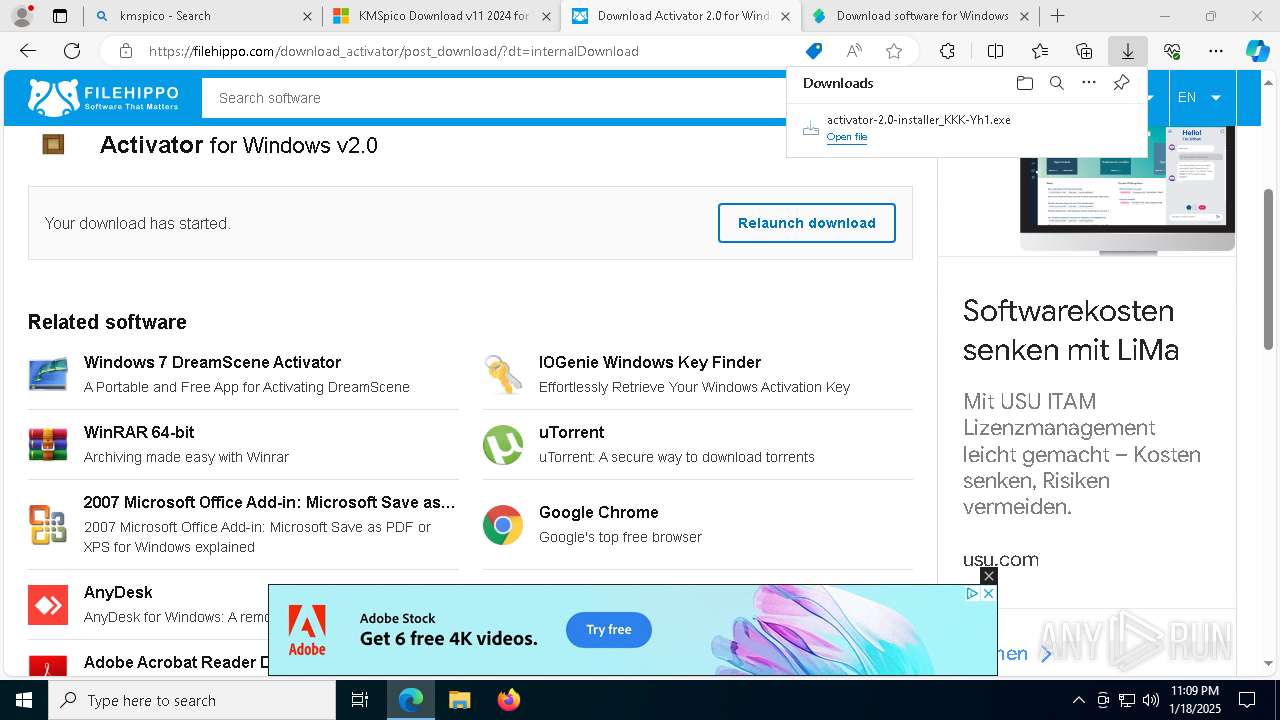Viewport: 1280px width, 720px height.
Task: Open the uTorrent title link
Action: 571,432
